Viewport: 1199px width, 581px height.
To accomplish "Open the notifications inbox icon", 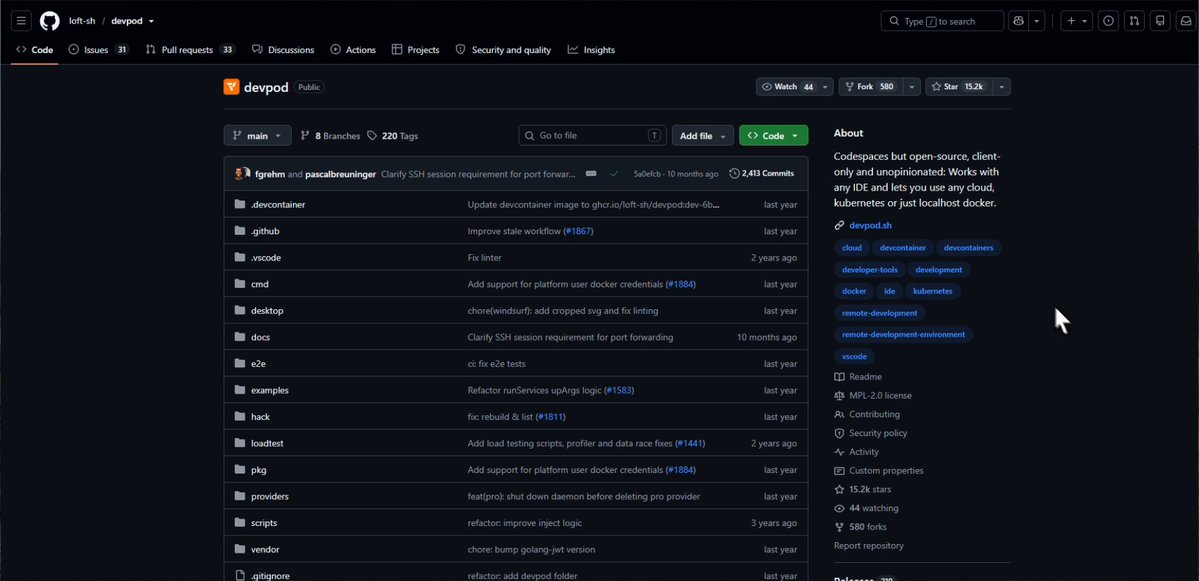I will pos(1186,21).
